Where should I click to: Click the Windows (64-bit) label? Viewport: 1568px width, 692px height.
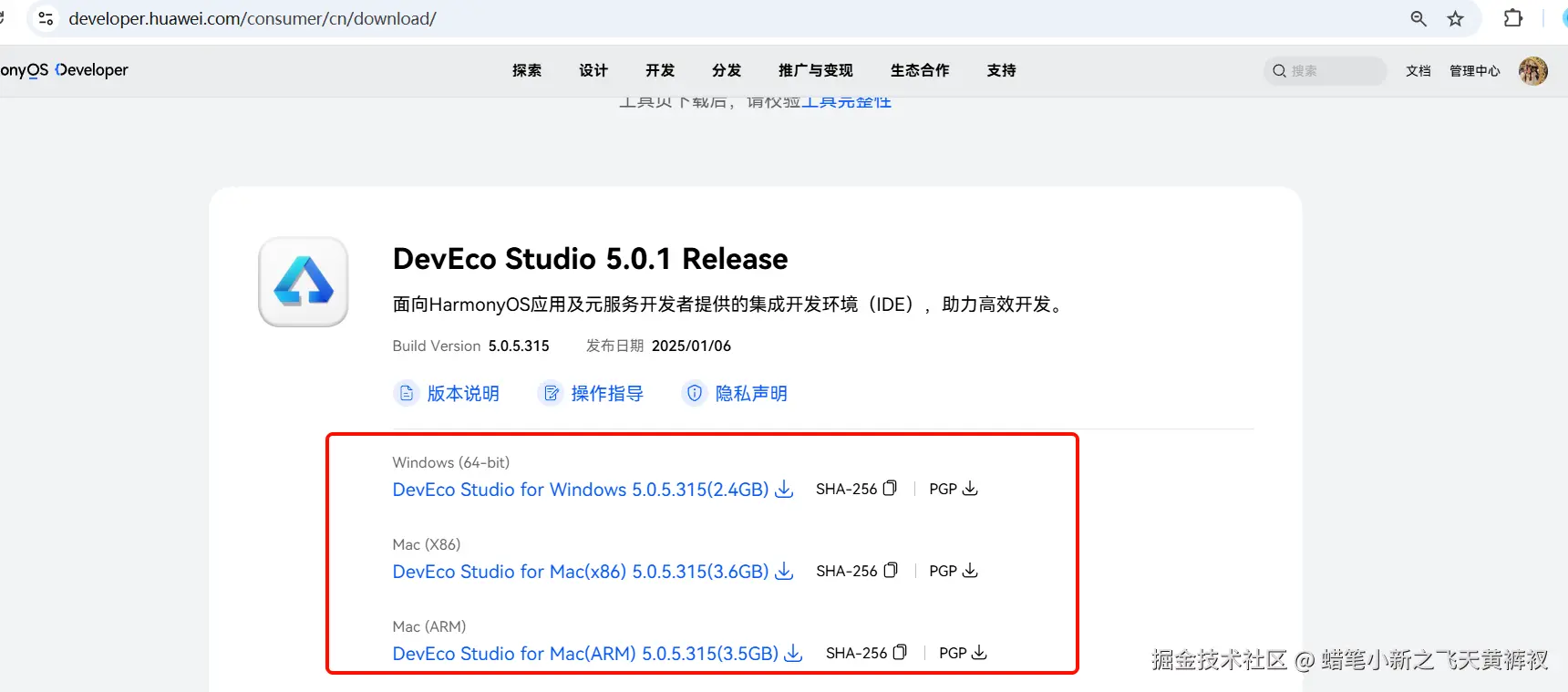point(451,462)
